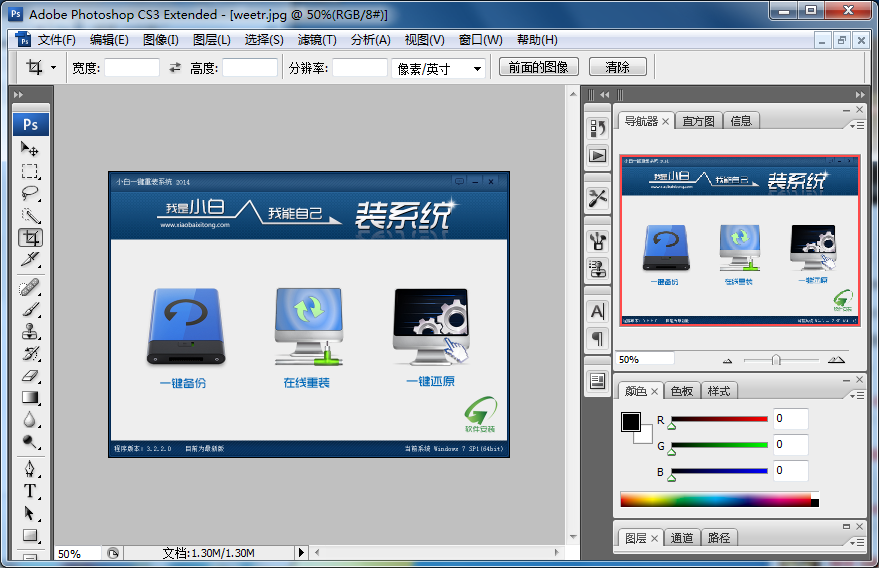Switch to the 通道 tab
The image size is (879, 568).
[x=682, y=538]
